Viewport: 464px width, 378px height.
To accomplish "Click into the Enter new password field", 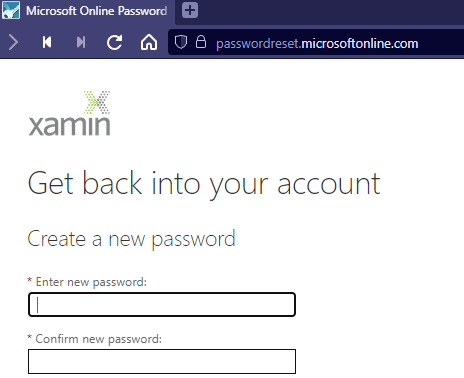I will (x=162, y=304).
